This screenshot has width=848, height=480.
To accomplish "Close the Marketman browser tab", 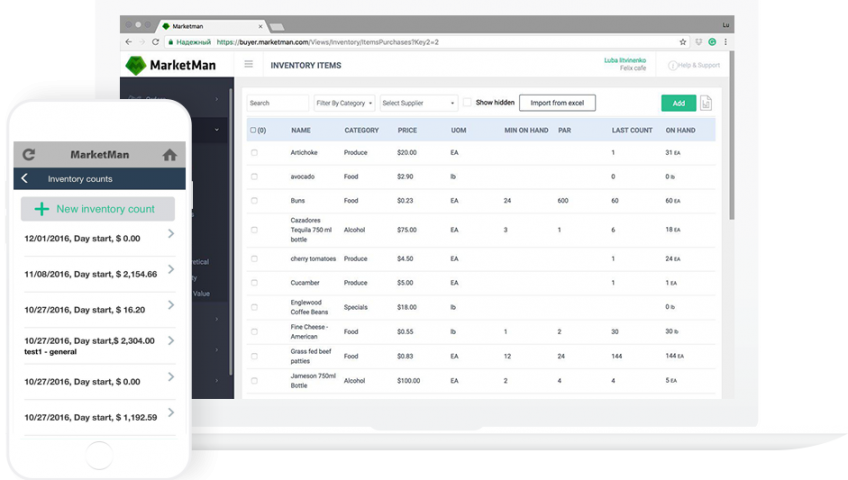I will point(260,26).
